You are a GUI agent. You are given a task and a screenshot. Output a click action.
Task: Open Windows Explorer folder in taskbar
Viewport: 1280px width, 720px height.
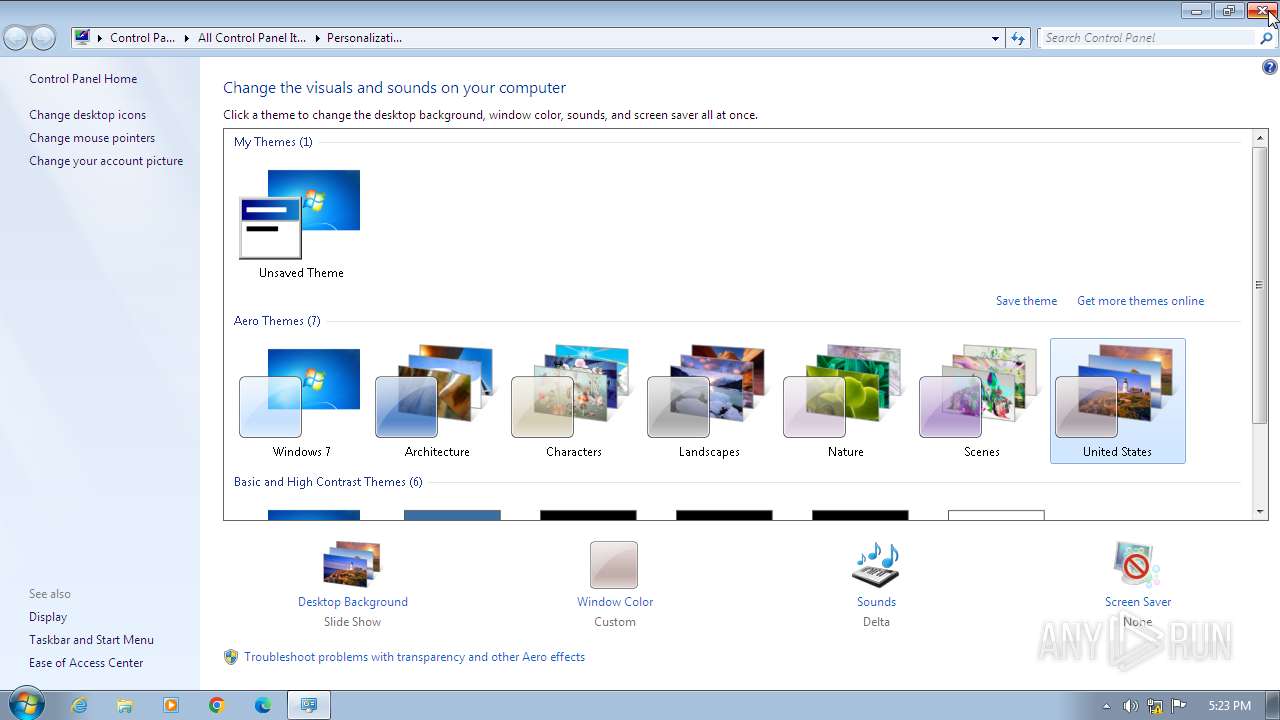(x=125, y=705)
